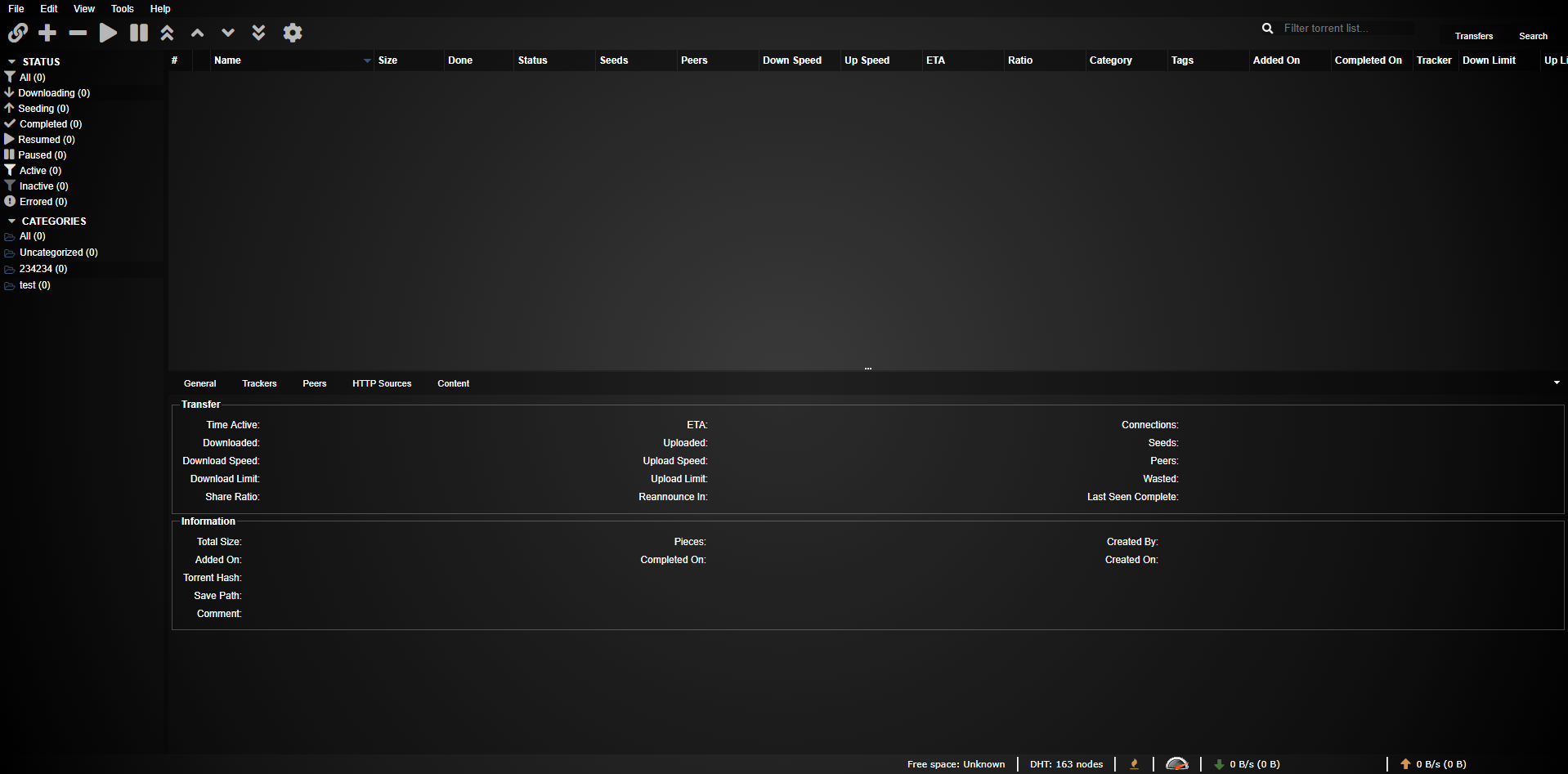Viewport: 1568px width, 774px height.
Task: Collapse the properties panel with arrow
Action: pyautogui.click(x=1556, y=383)
